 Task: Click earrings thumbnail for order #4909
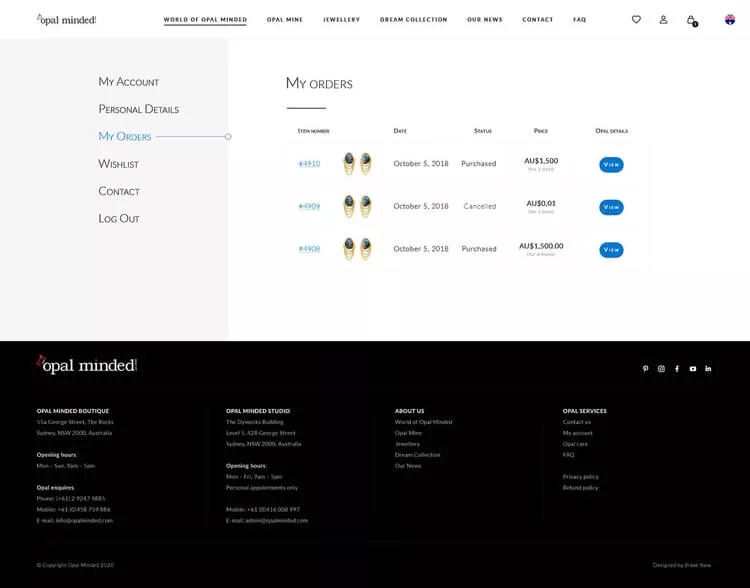[357, 206]
